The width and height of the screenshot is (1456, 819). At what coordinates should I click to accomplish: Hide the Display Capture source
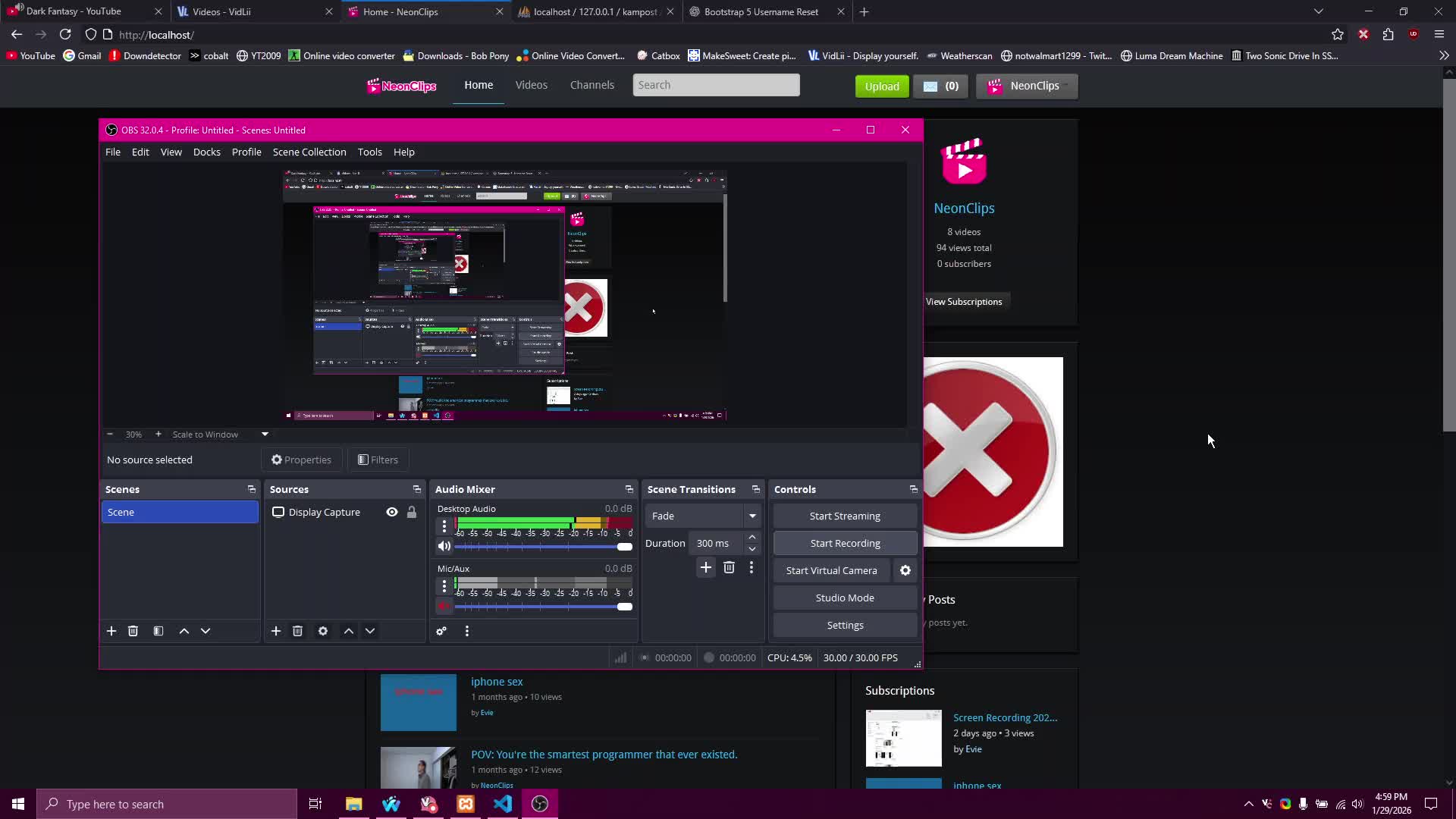[391, 512]
